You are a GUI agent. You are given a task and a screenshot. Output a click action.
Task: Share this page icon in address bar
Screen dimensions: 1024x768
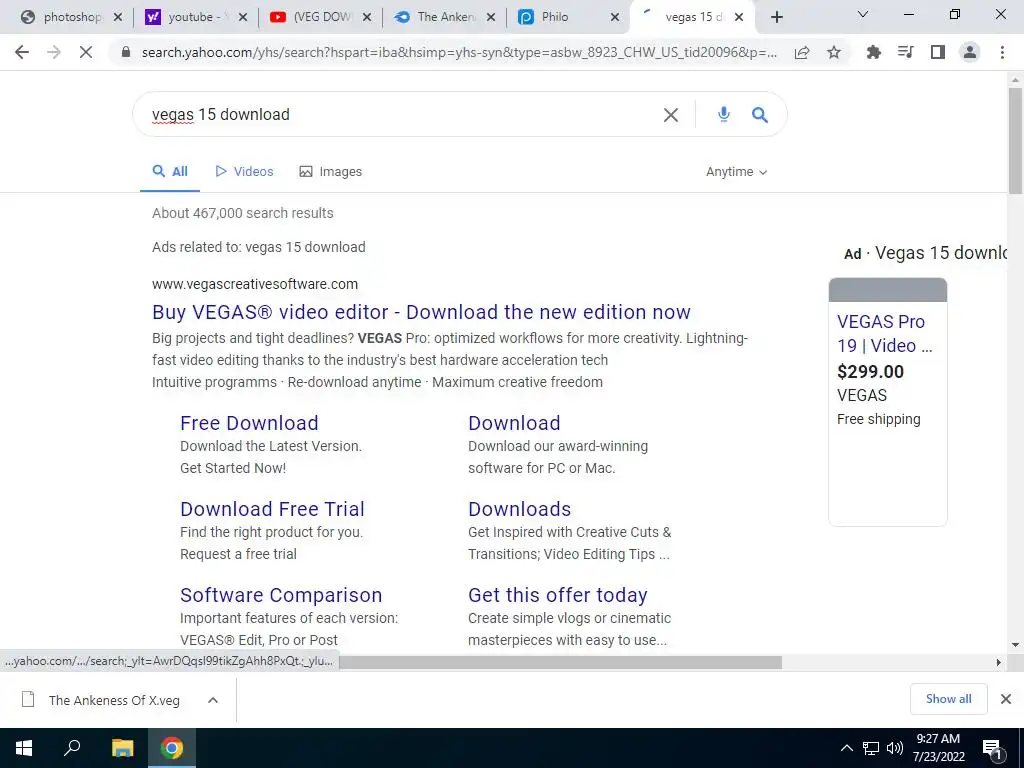[802, 52]
